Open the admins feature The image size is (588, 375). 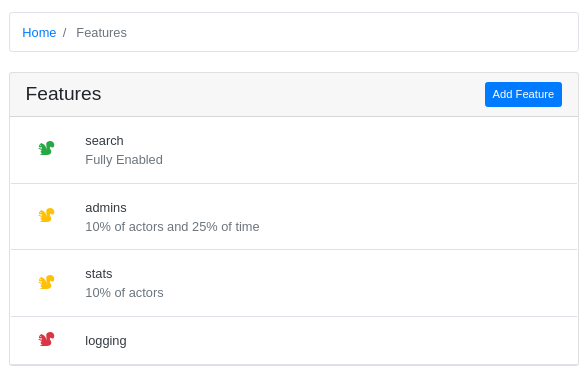click(x=106, y=208)
